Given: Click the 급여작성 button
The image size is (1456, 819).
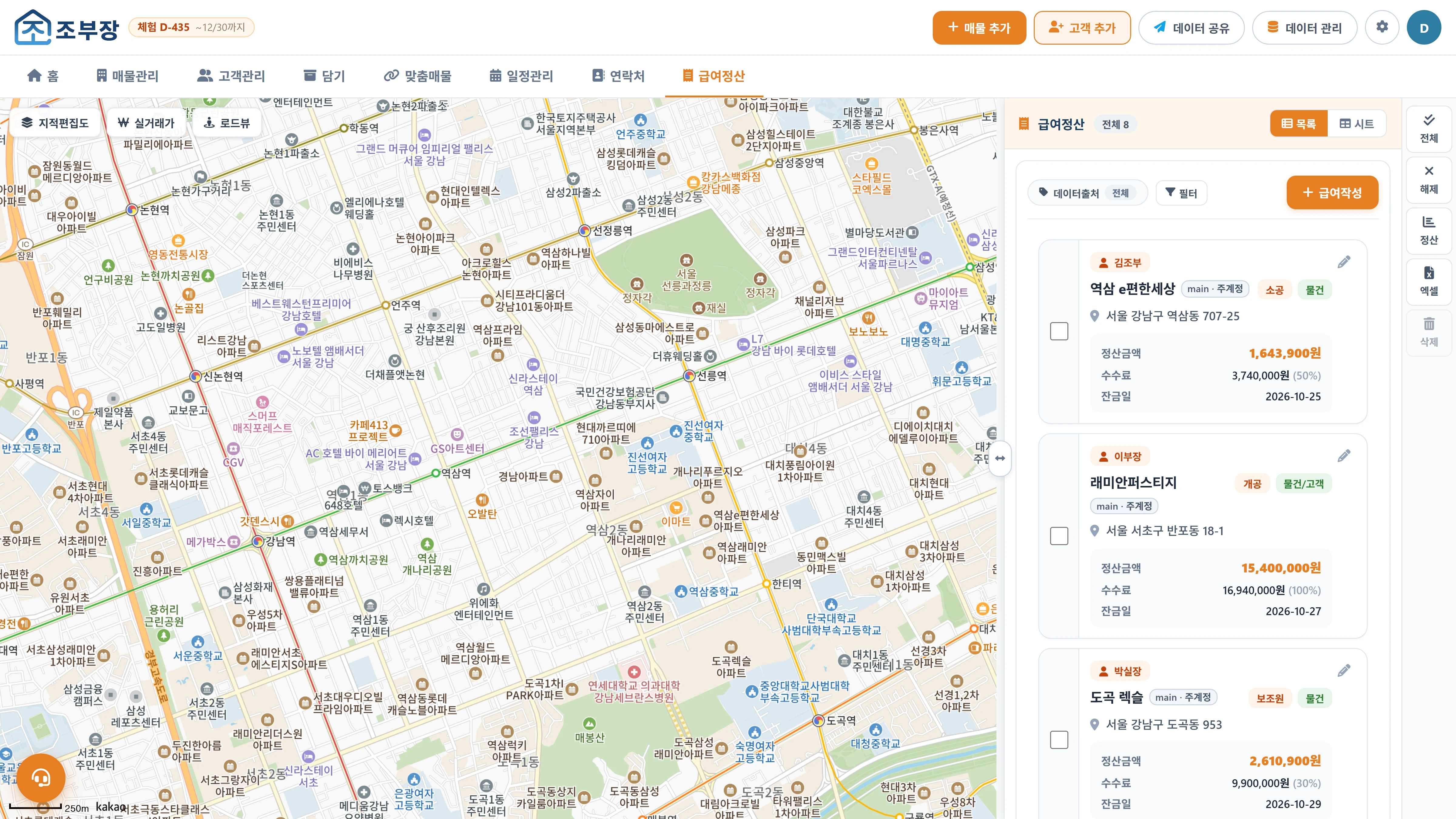Looking at the screenshot, I should [1332, 193].
